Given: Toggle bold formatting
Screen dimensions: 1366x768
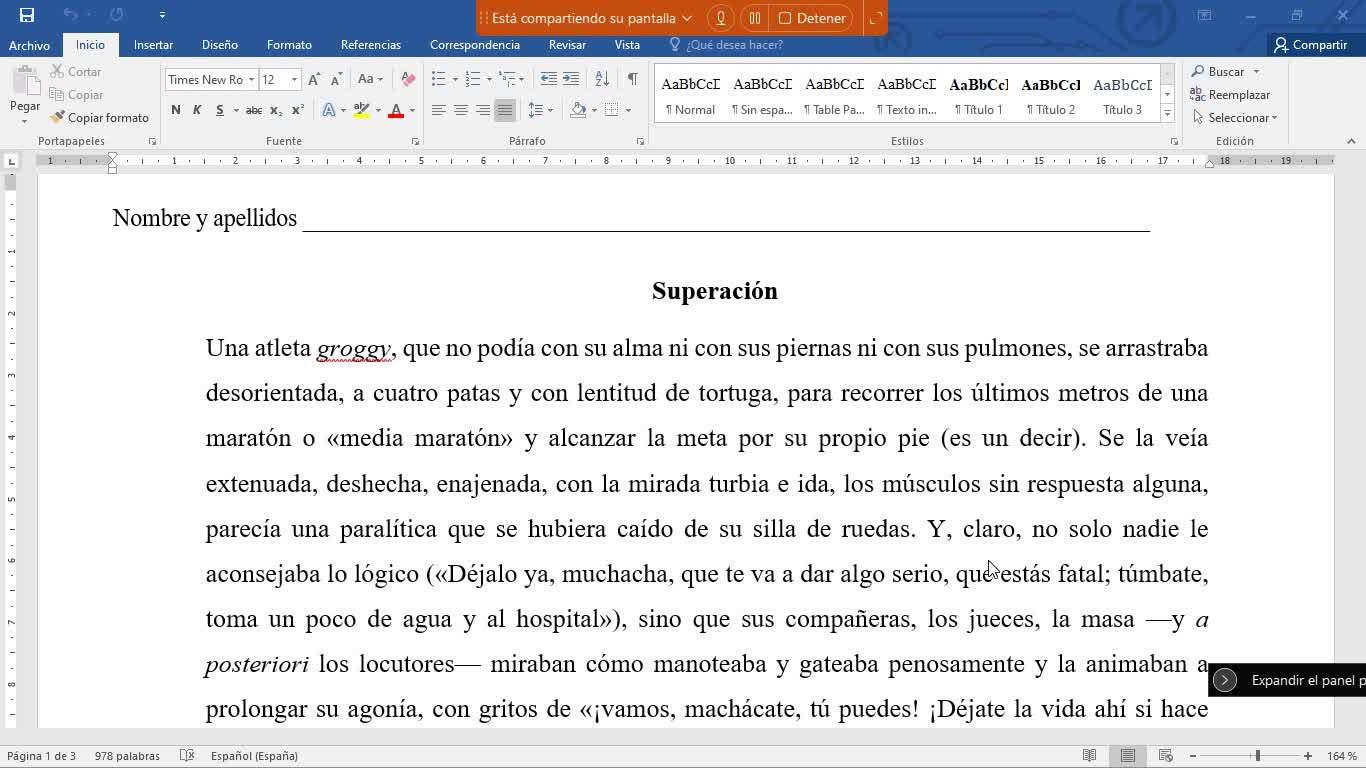Looking at the screenshot, I should pos(176,110).
